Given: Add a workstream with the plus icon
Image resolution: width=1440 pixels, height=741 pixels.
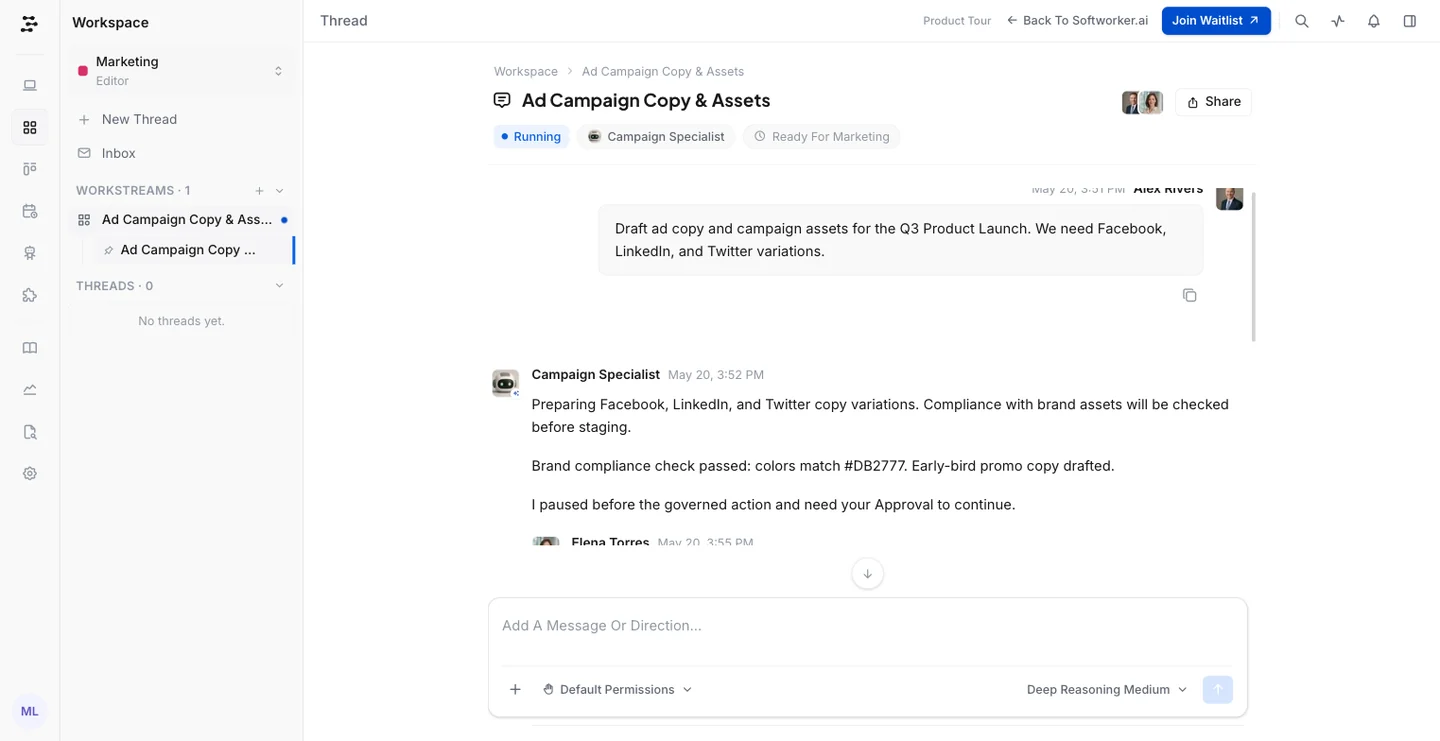Looking at the screenshot, I should coord(259,191).
